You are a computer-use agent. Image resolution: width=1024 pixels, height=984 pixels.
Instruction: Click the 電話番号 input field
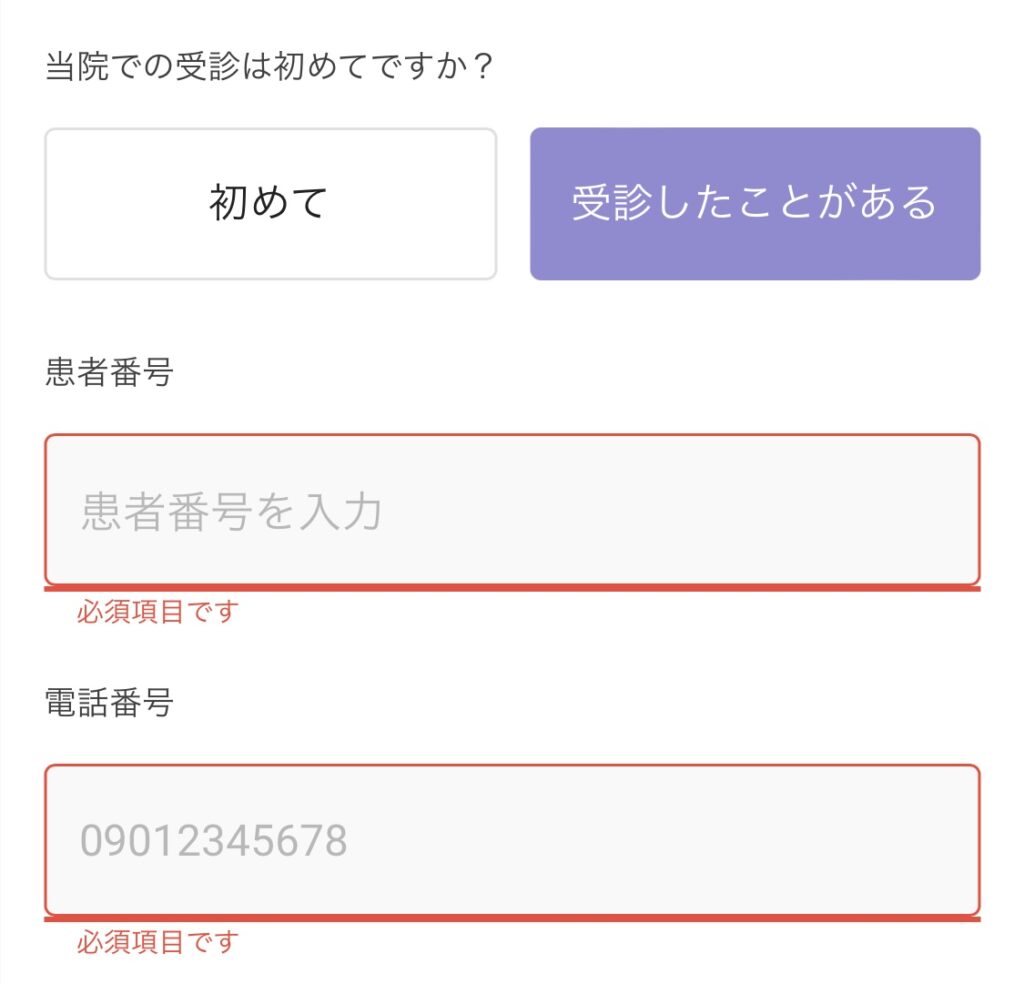(x=512, y=840)
